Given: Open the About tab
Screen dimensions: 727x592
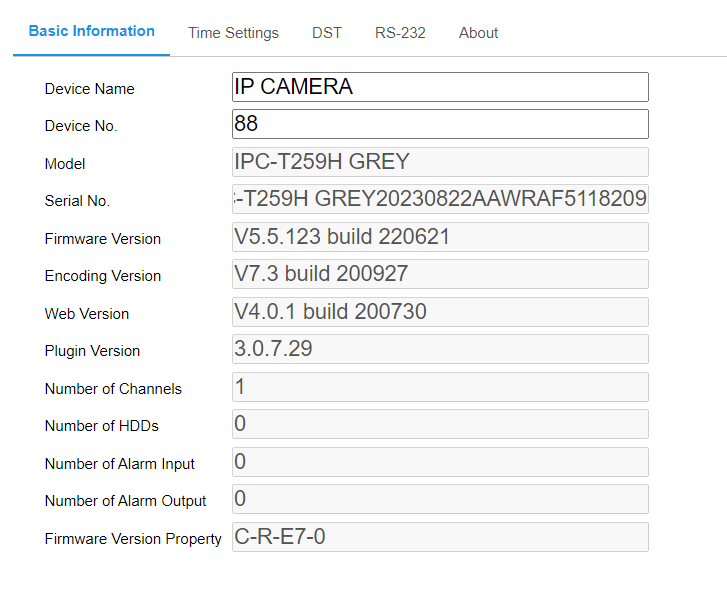Looking at the screenshot, I should point(478,33).
